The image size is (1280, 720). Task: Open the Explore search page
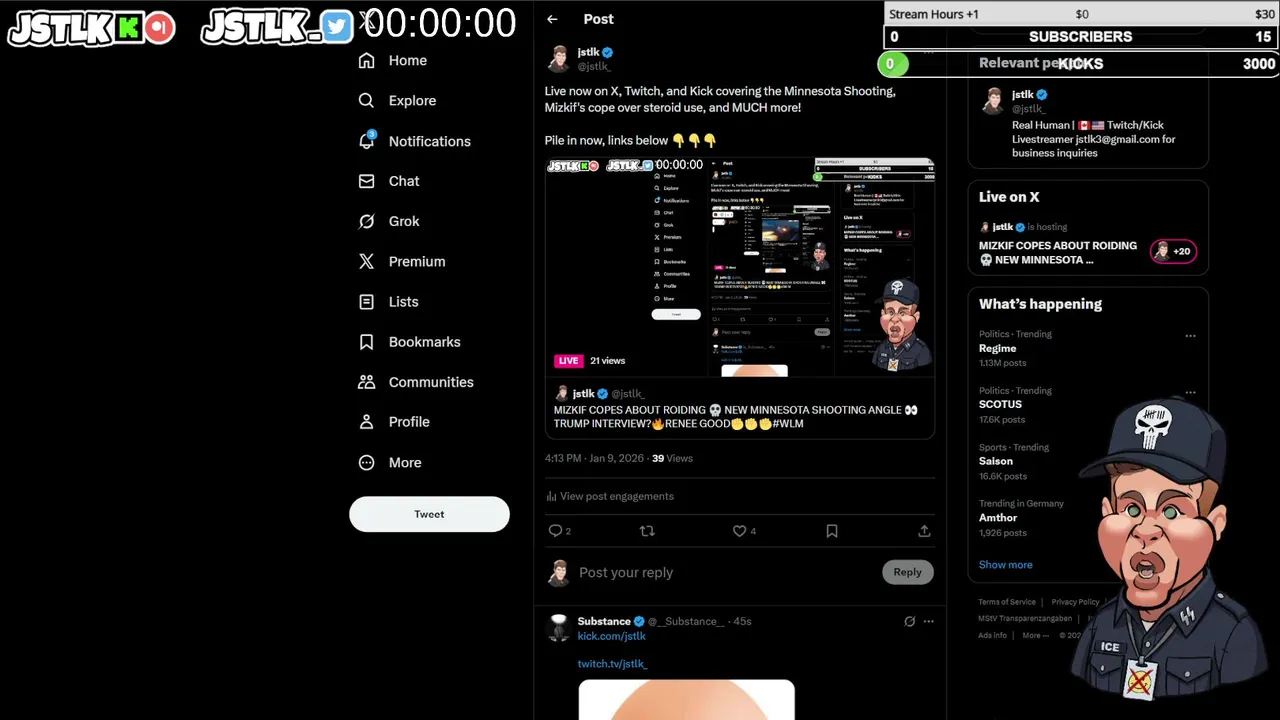398,100
